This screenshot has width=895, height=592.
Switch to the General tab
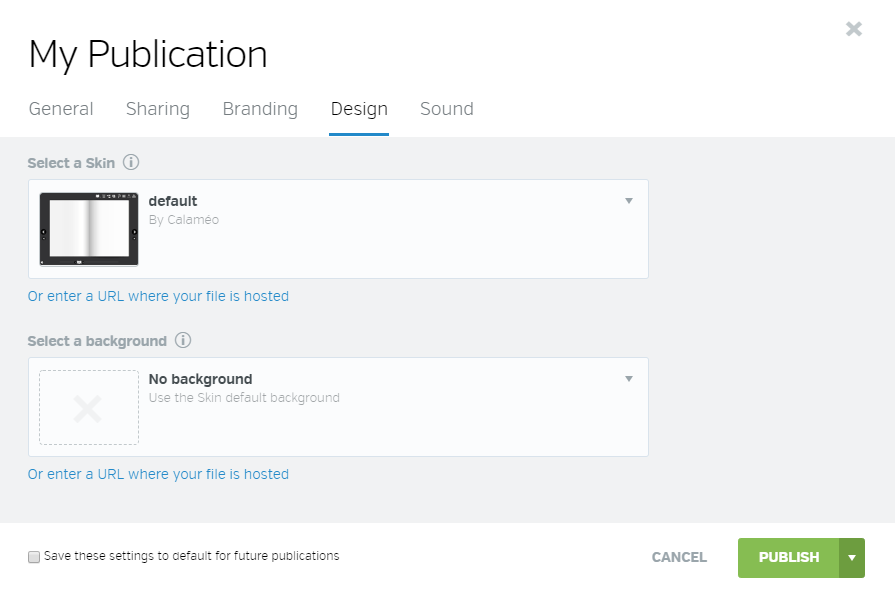[x=61, y=109]
